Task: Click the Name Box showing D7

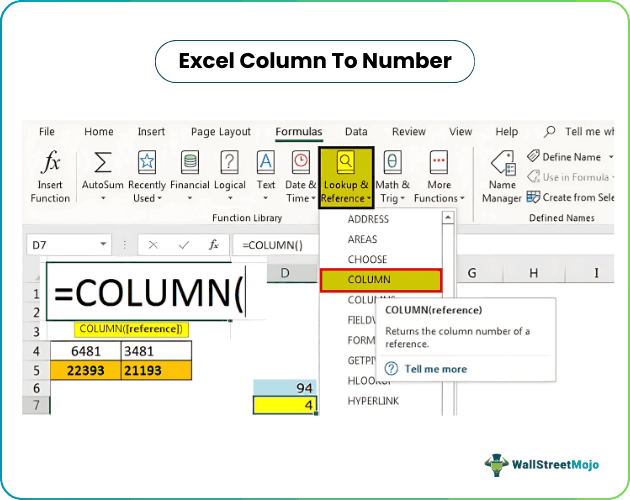Action: (69, 245)
